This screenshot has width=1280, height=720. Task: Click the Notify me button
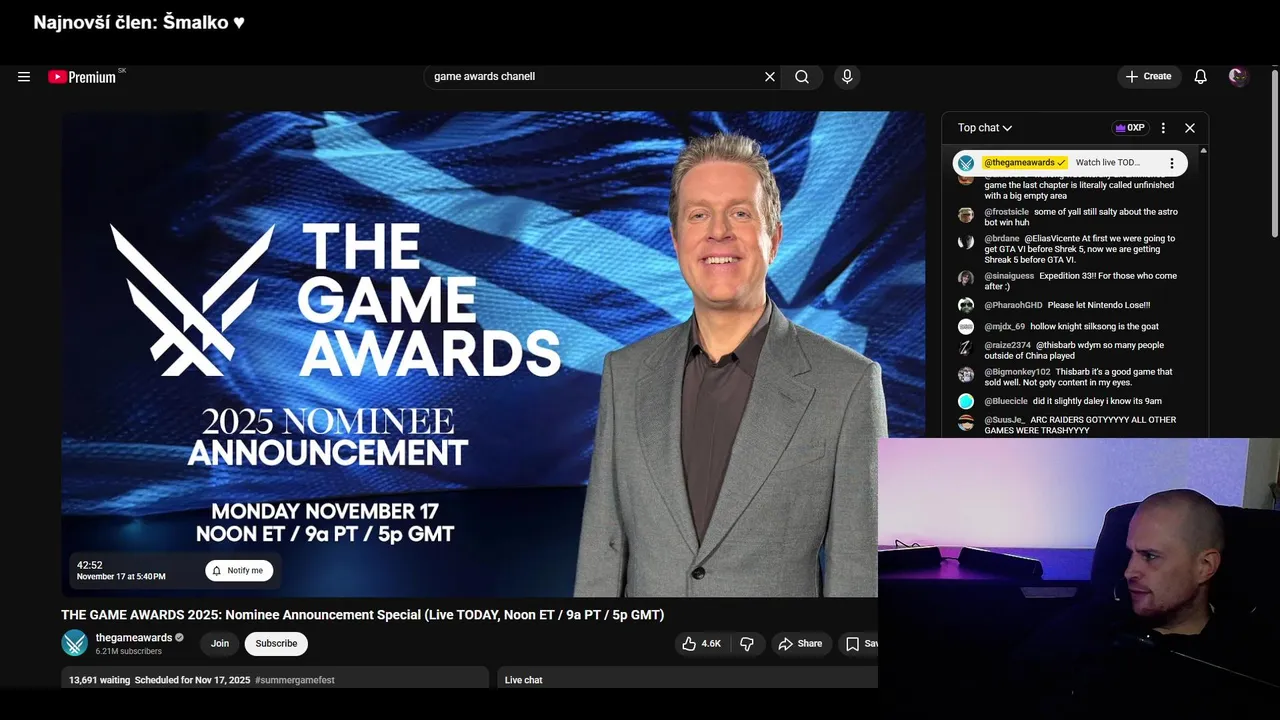point(239,571)
